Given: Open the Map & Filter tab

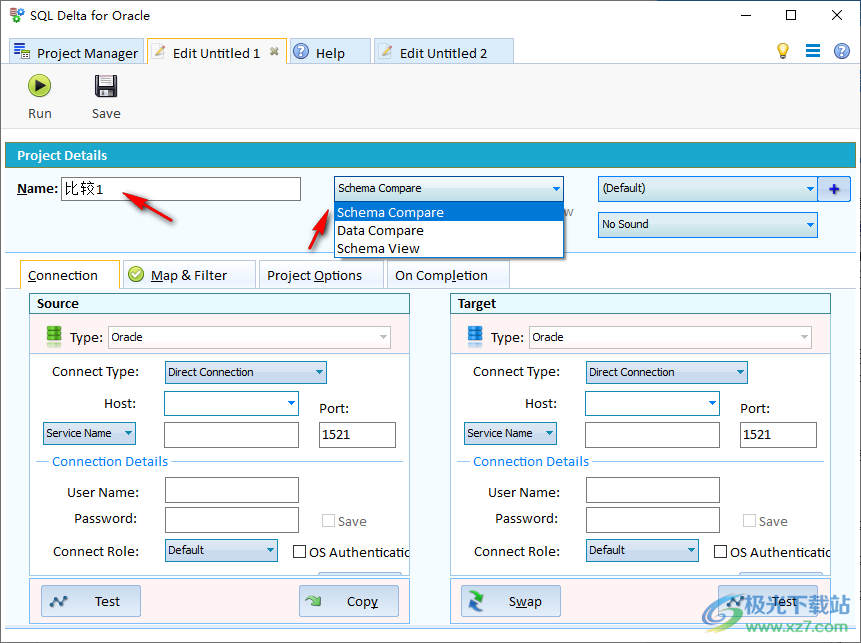Looking at the screenshot, I should point(189,275).
